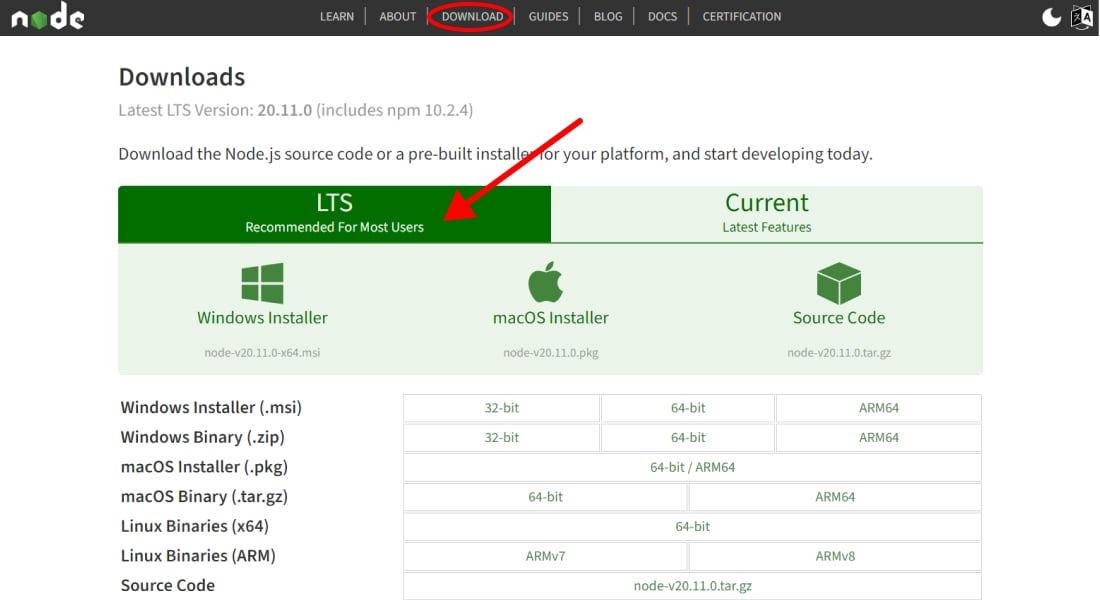Click the Downloads page heading
This screenshot has height=600, width=1100.
(x=182, y=76)
